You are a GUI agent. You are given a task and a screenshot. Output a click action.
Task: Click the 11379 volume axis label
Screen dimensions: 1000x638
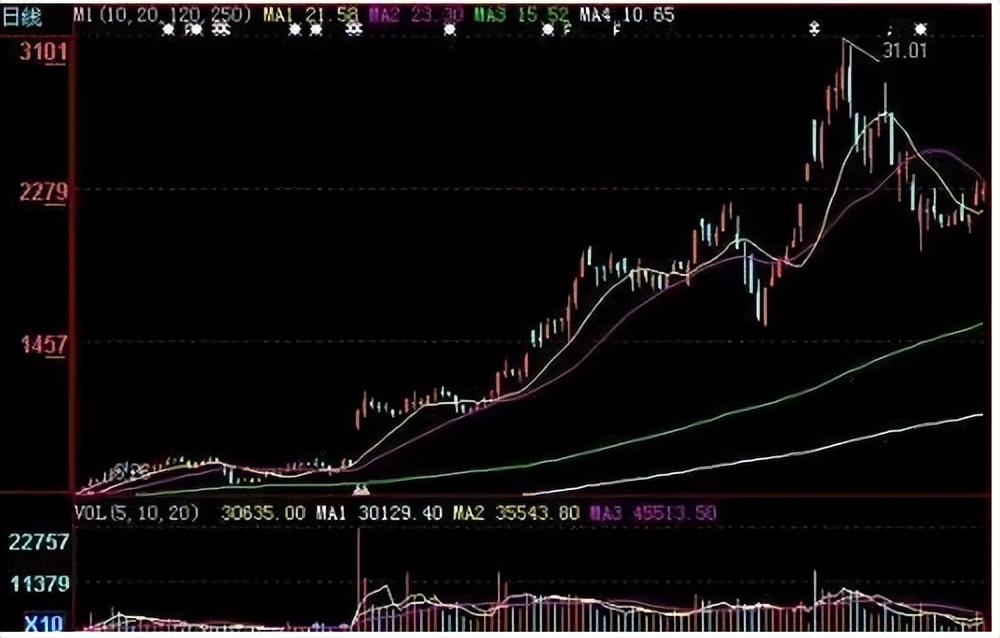point(38,583)
